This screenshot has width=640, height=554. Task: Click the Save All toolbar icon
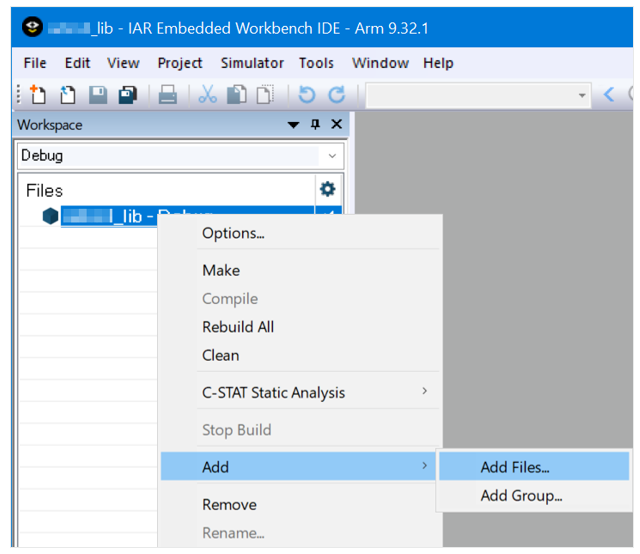128,95
